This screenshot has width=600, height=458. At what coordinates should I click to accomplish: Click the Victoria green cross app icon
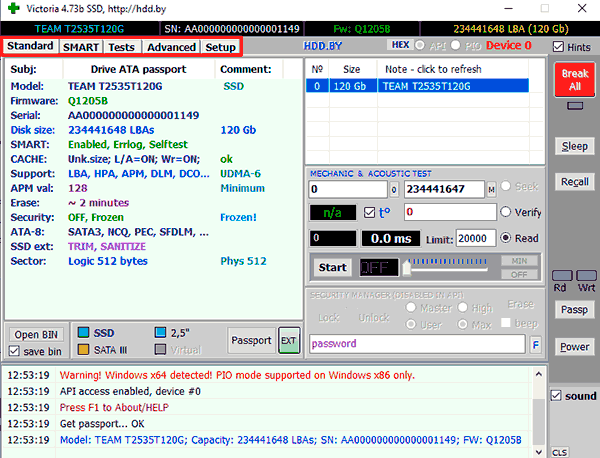pyautogui.click(x=14, y=8)
